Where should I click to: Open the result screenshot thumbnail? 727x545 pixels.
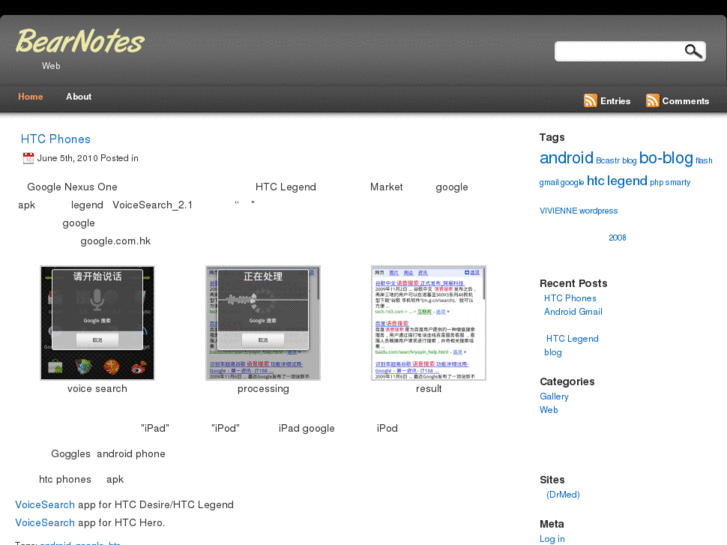(x=428, y=323)
